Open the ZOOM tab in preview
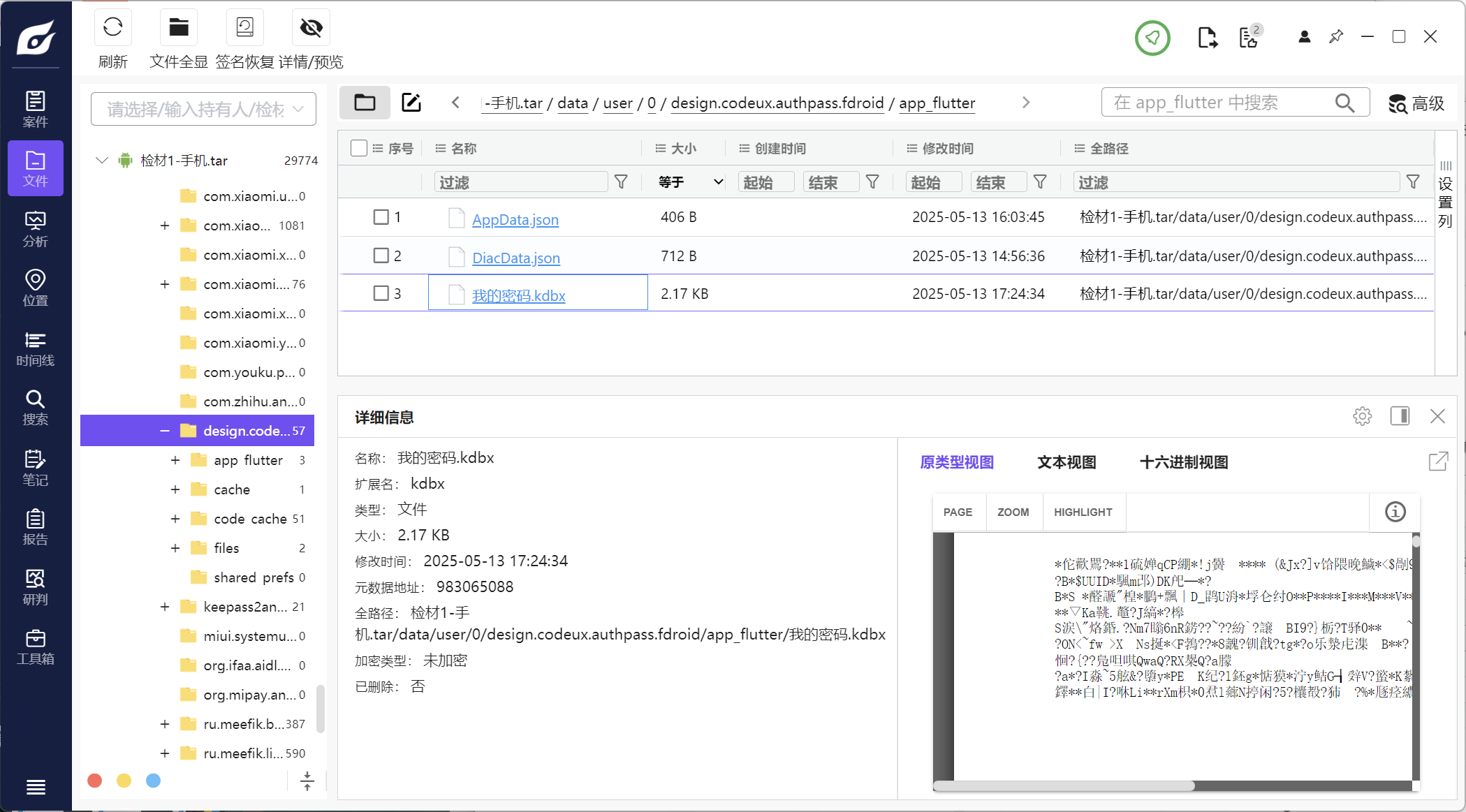The image size is (1466, 812). click(1013, 512)
